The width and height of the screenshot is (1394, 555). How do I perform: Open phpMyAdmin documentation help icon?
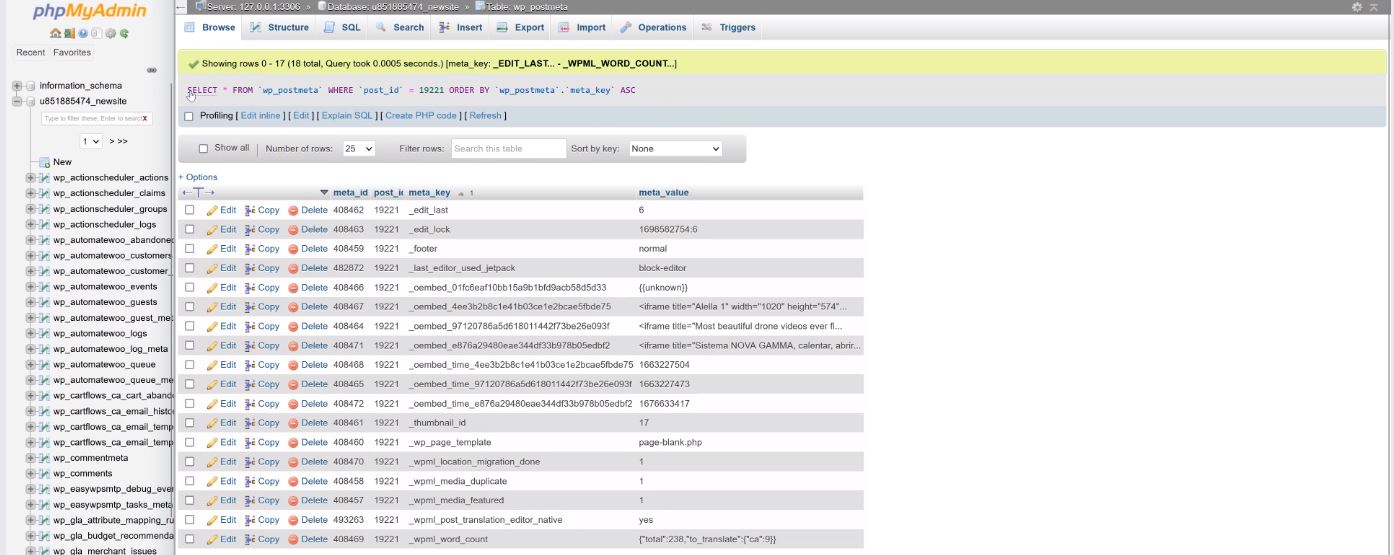pos(83,33)
